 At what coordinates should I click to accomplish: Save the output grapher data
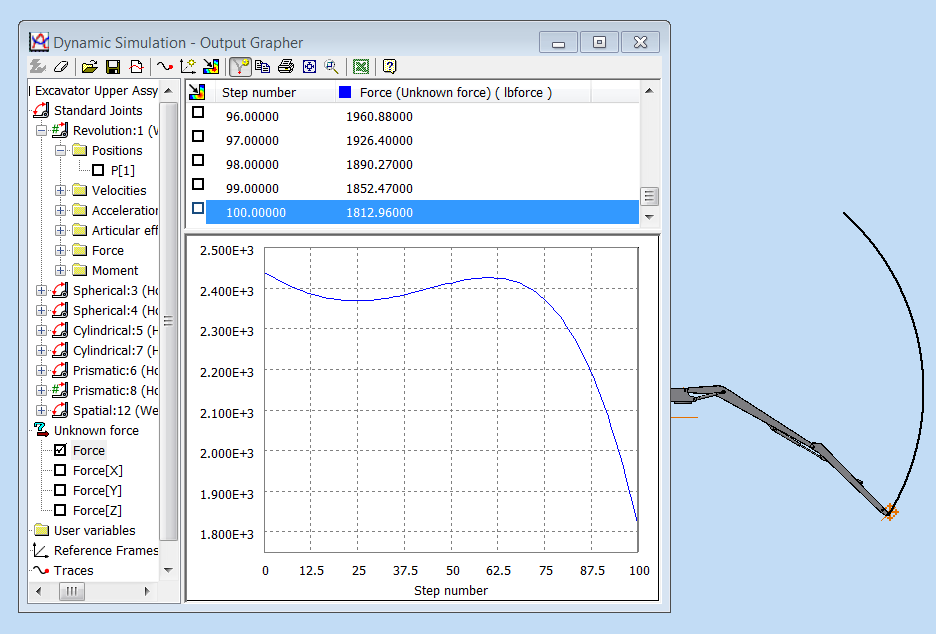coord(113,66)
